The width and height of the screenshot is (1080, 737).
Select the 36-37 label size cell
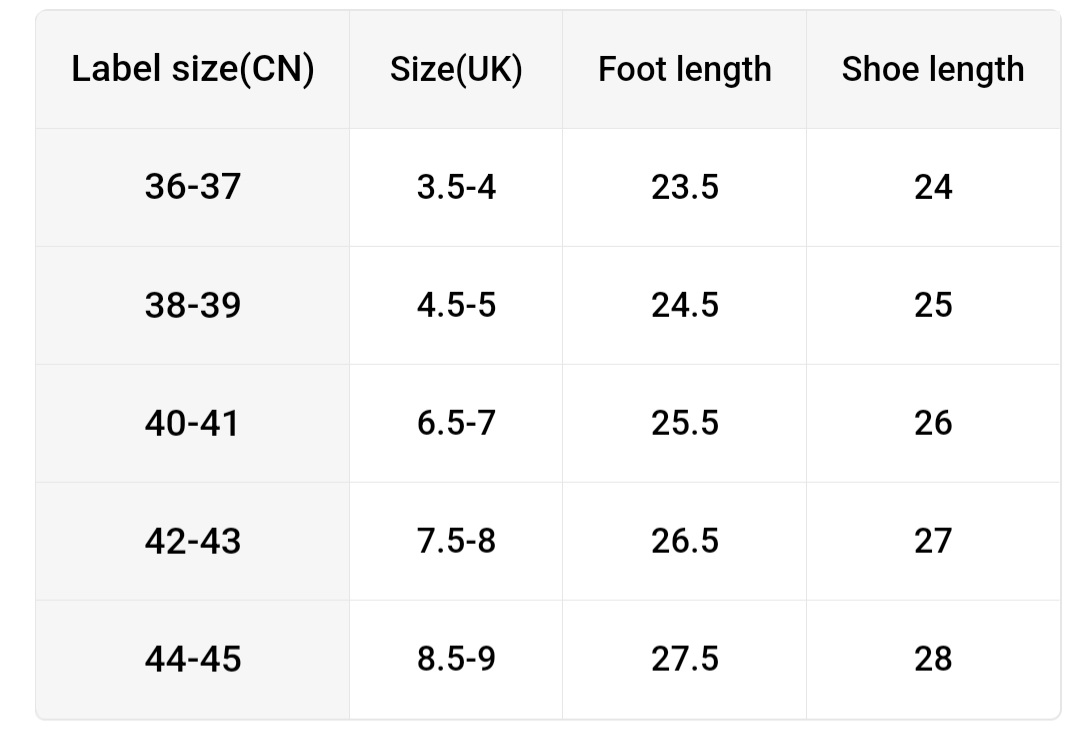click(x=193, y=187)
